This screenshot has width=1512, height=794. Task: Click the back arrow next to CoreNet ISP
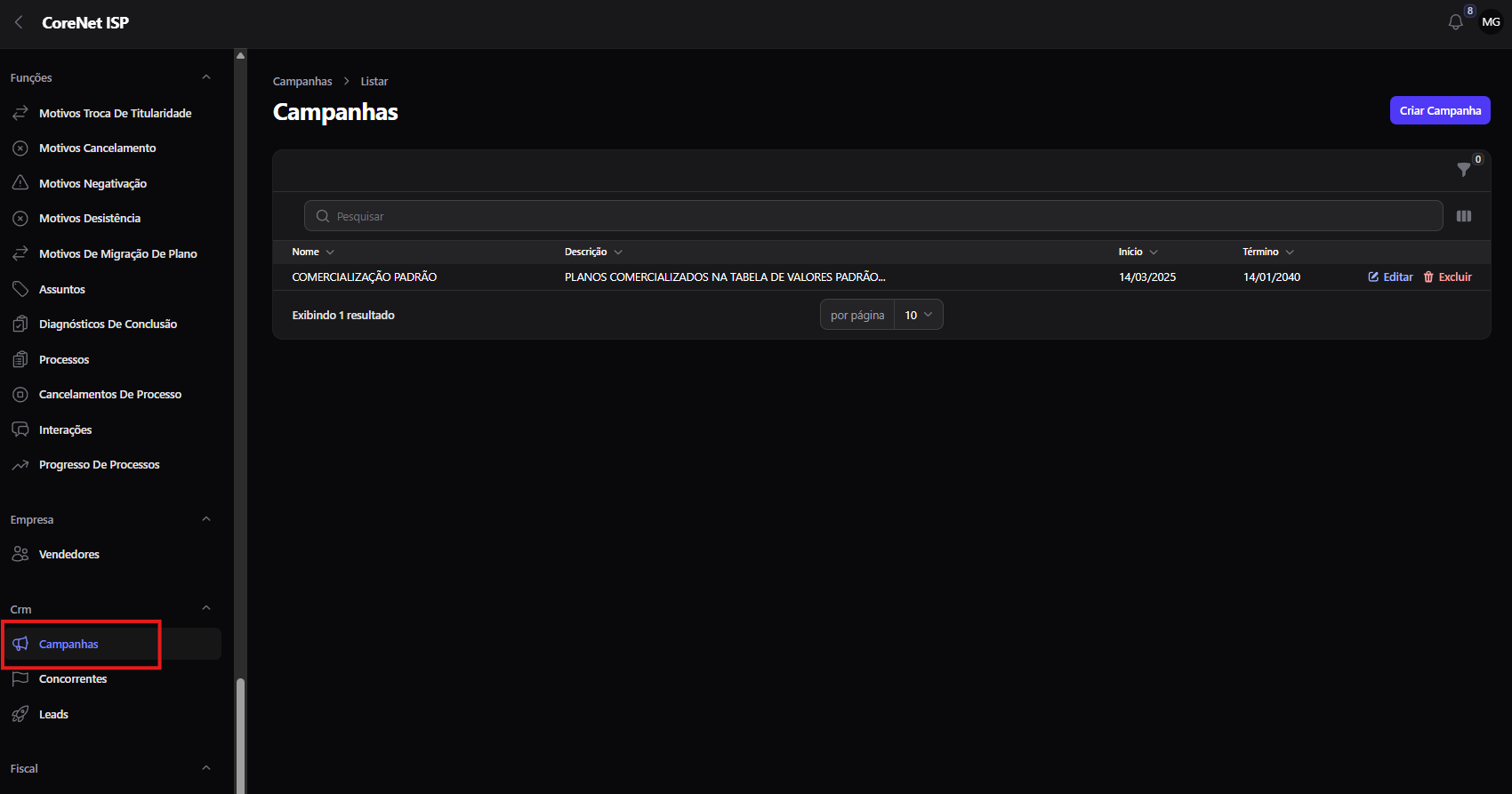point(19,22)
